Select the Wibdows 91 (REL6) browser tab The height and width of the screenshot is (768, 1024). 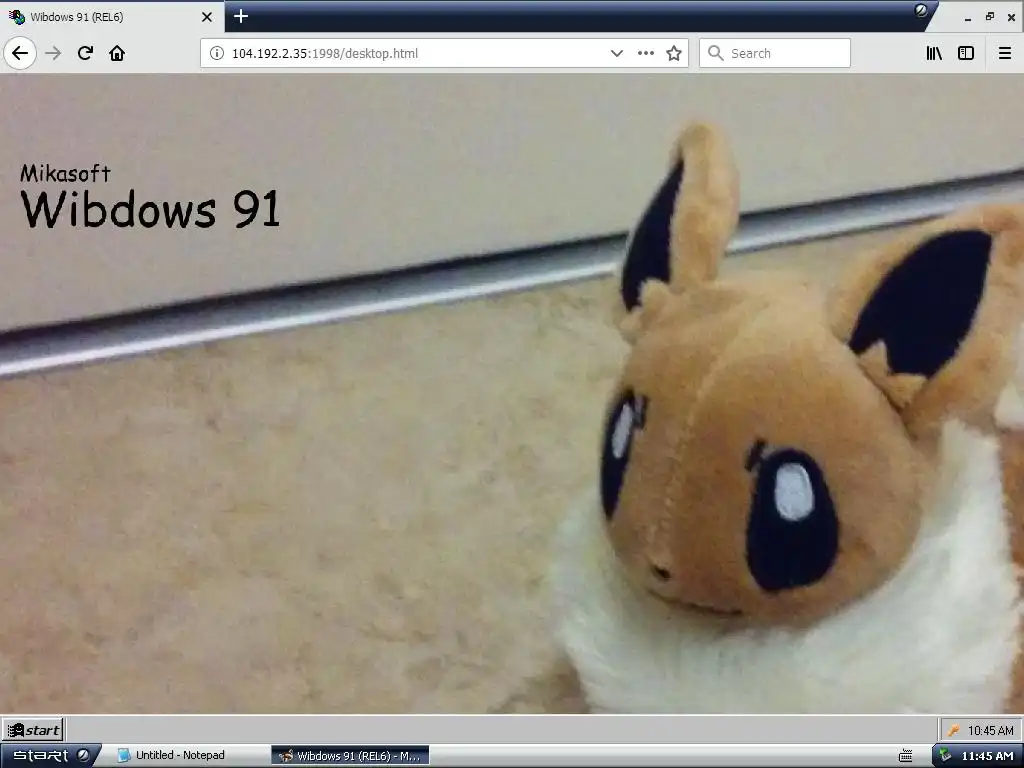tap(112, 17)
